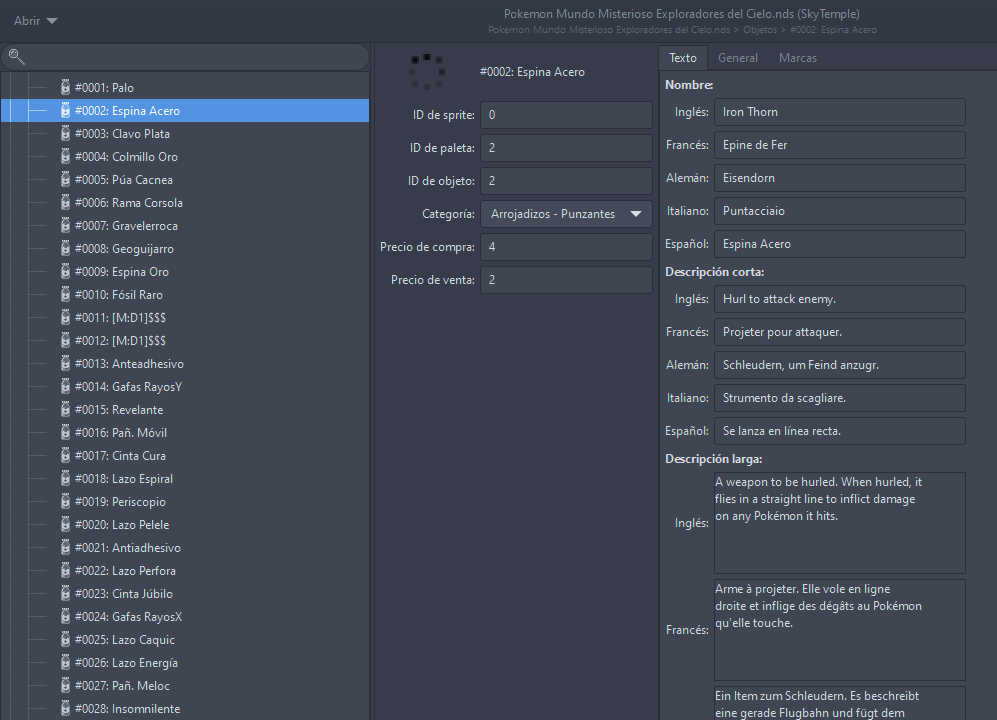Click the icon beside #0018: Lazo Espiral
The height and width of the screenshot is (720, 997).
[x=65, y=479]
